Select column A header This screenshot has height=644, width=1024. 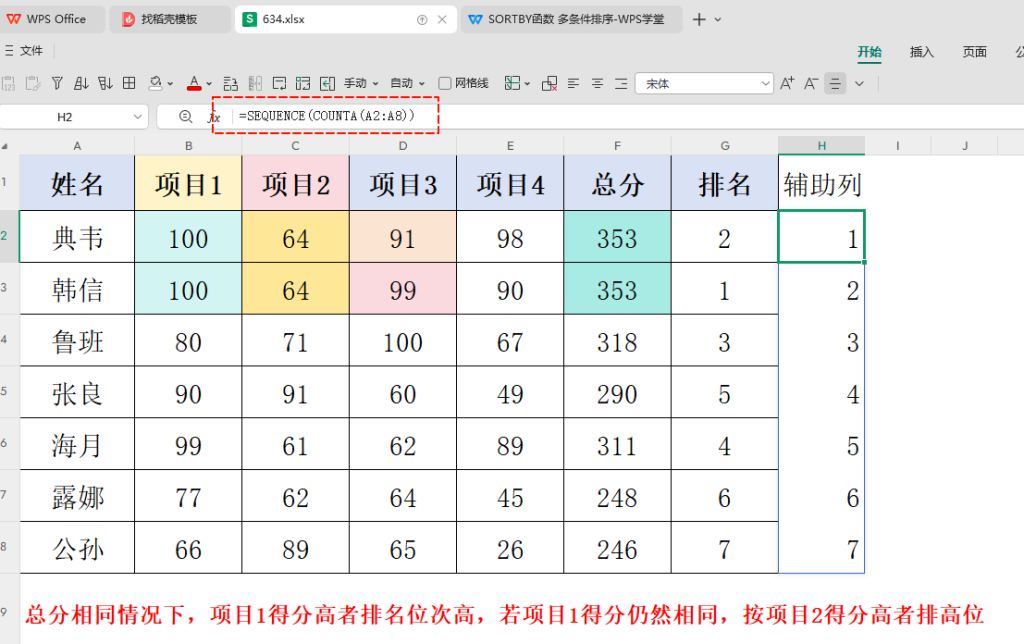(77, 146)
